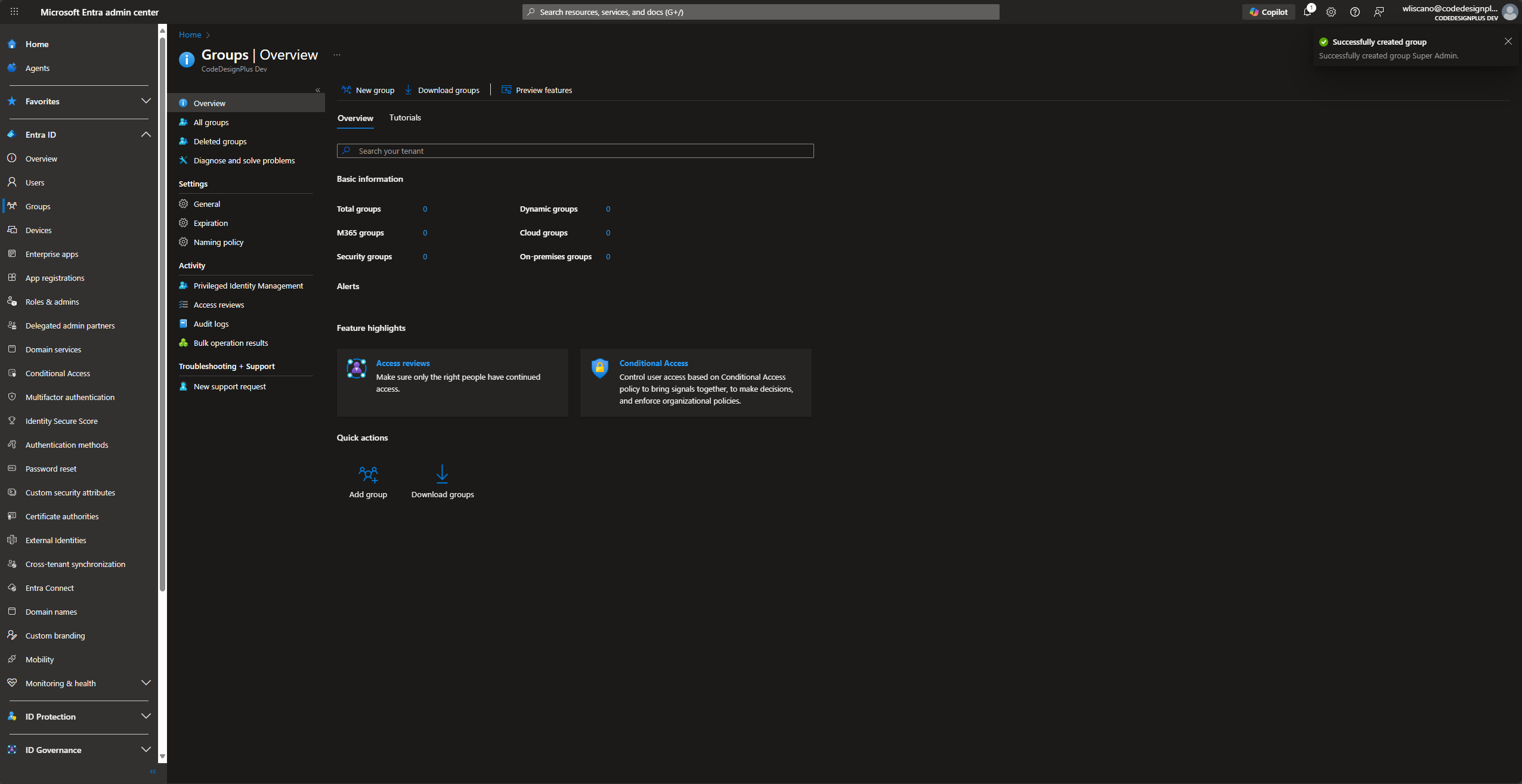Click the Identity Secure Score trophy icon
Image resolution: width=1522 pixels, height=784 pixels.
pos(12,421)
